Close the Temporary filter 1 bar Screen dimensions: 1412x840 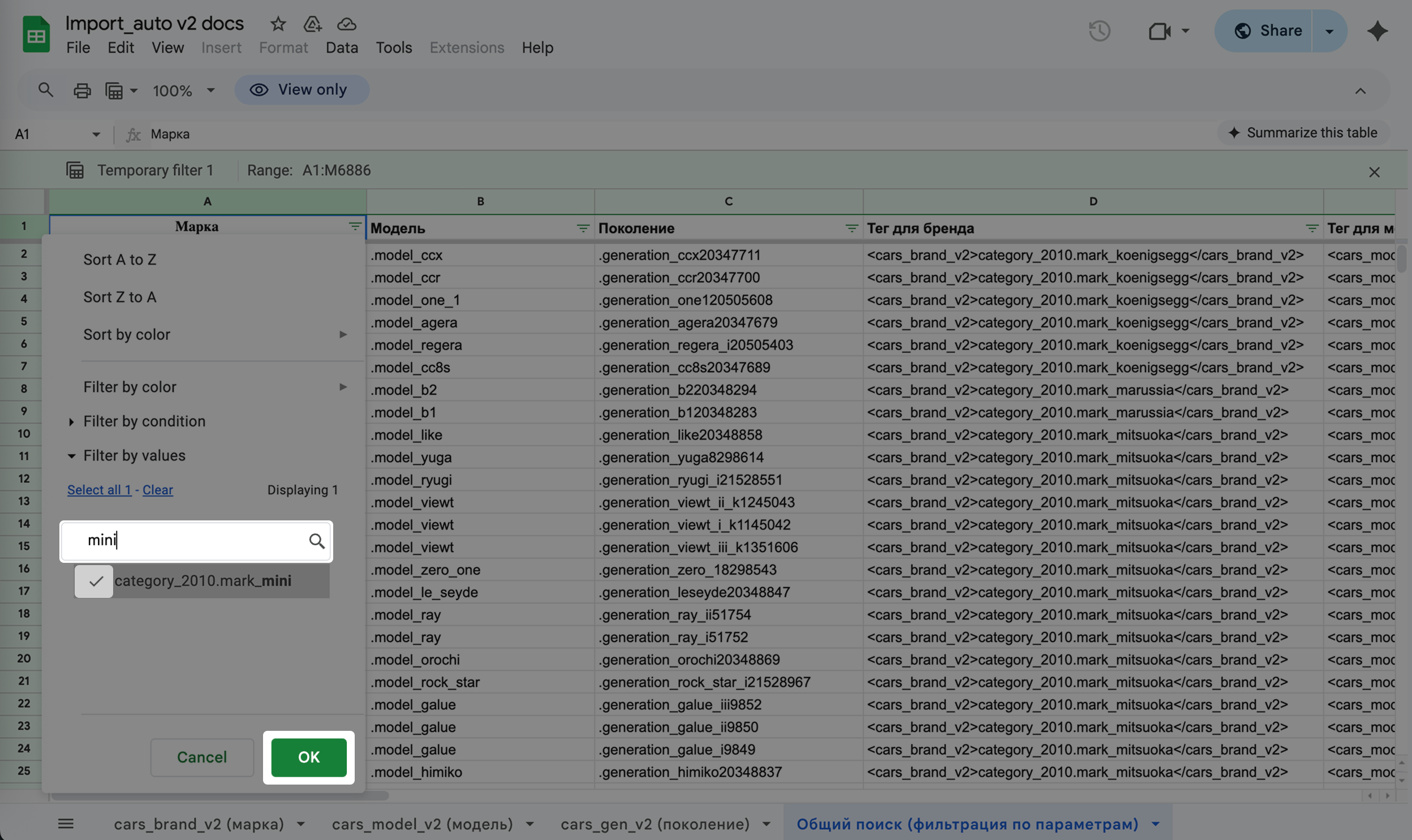[1374, 172]
